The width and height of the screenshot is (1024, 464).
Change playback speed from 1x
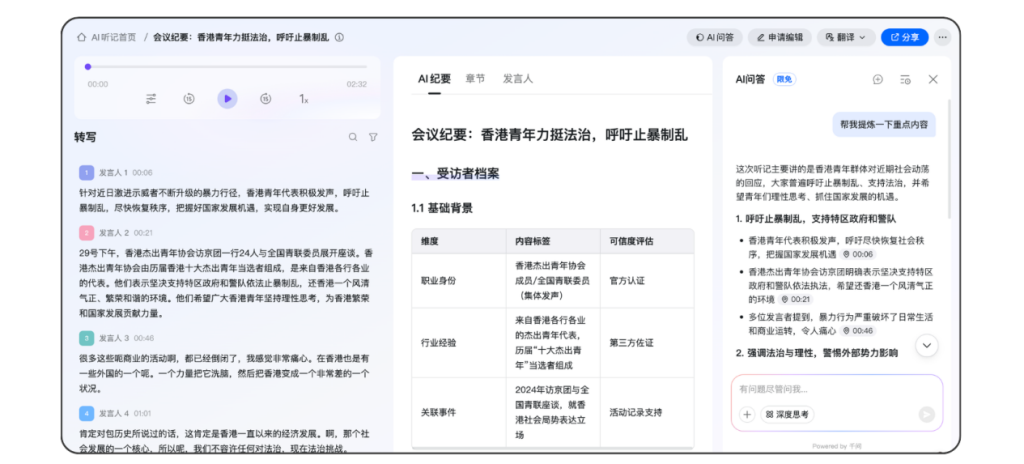tap(303, 99)
